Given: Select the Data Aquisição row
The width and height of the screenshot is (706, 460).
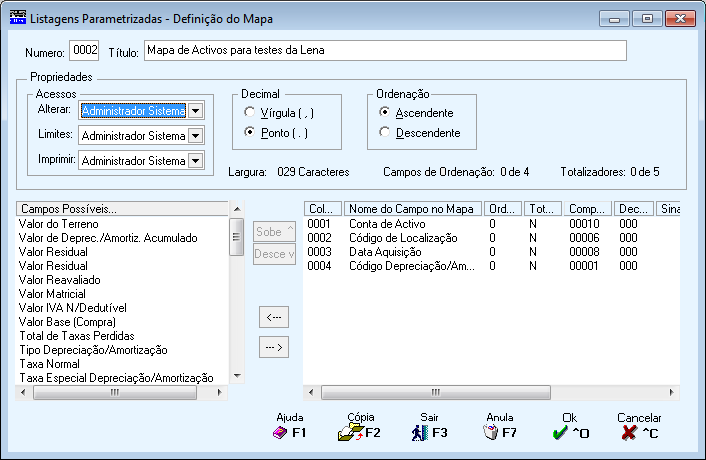Looking at the screenshot, I should tap(491, 252).
